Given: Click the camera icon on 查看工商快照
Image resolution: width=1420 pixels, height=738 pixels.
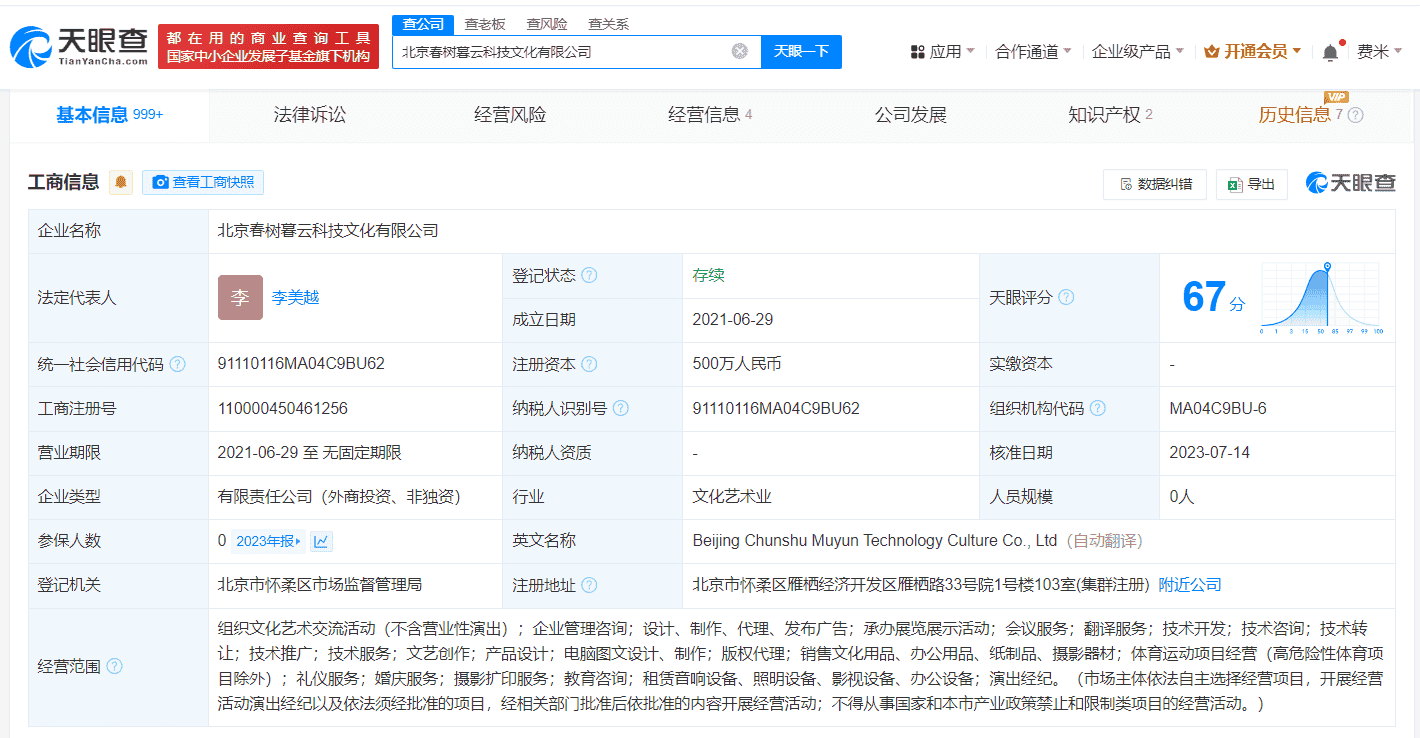Looking at the screenshot, I should point(160,182).
